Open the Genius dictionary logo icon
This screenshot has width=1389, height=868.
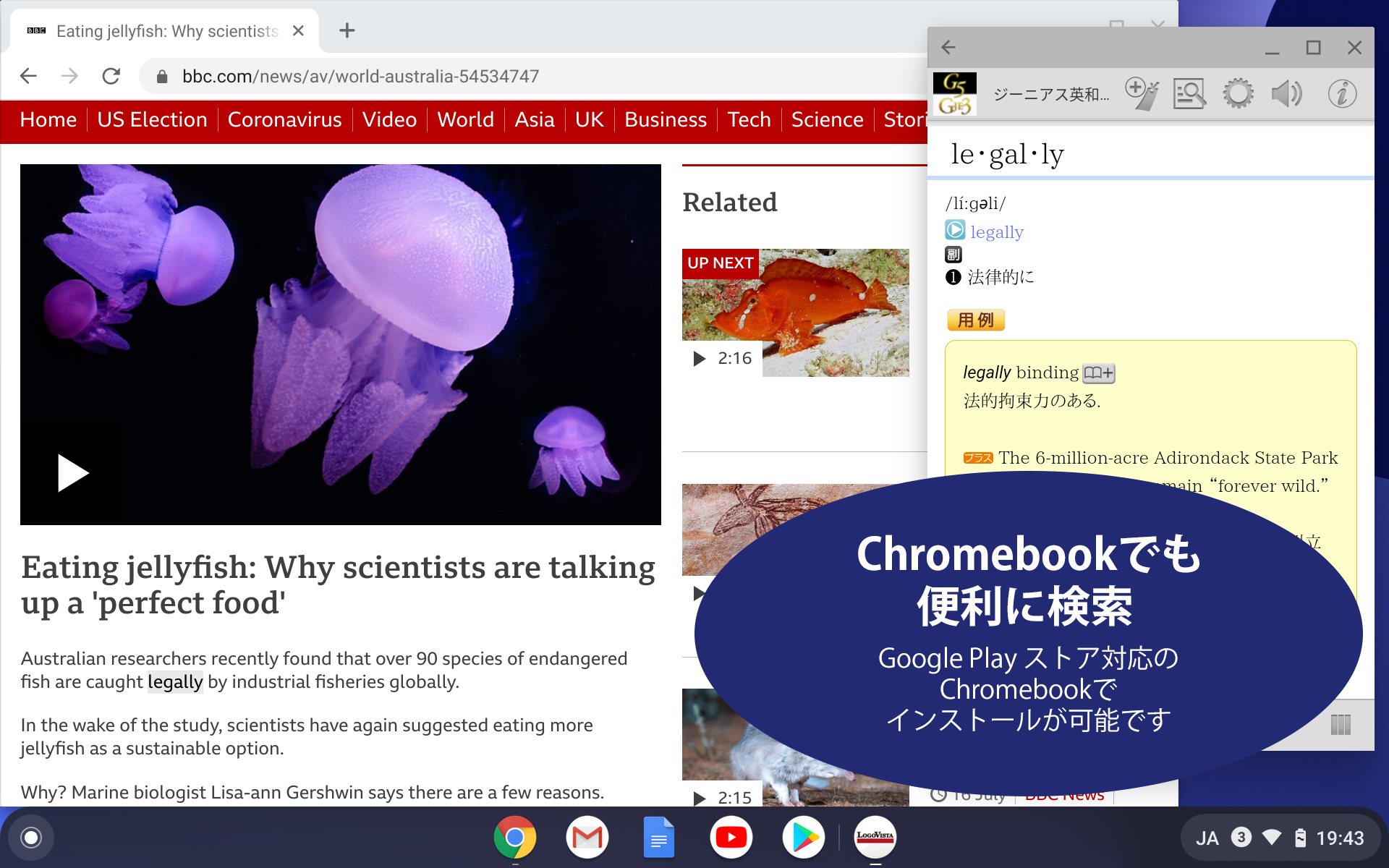click(x=955, y=94)
